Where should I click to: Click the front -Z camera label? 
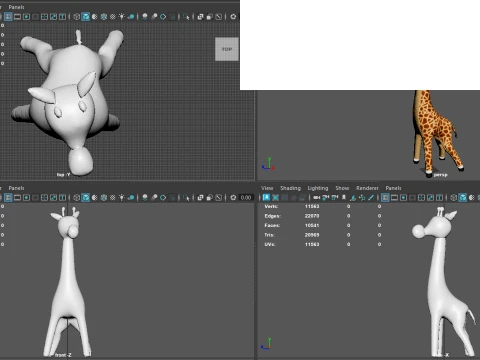(x=63, y=355)
